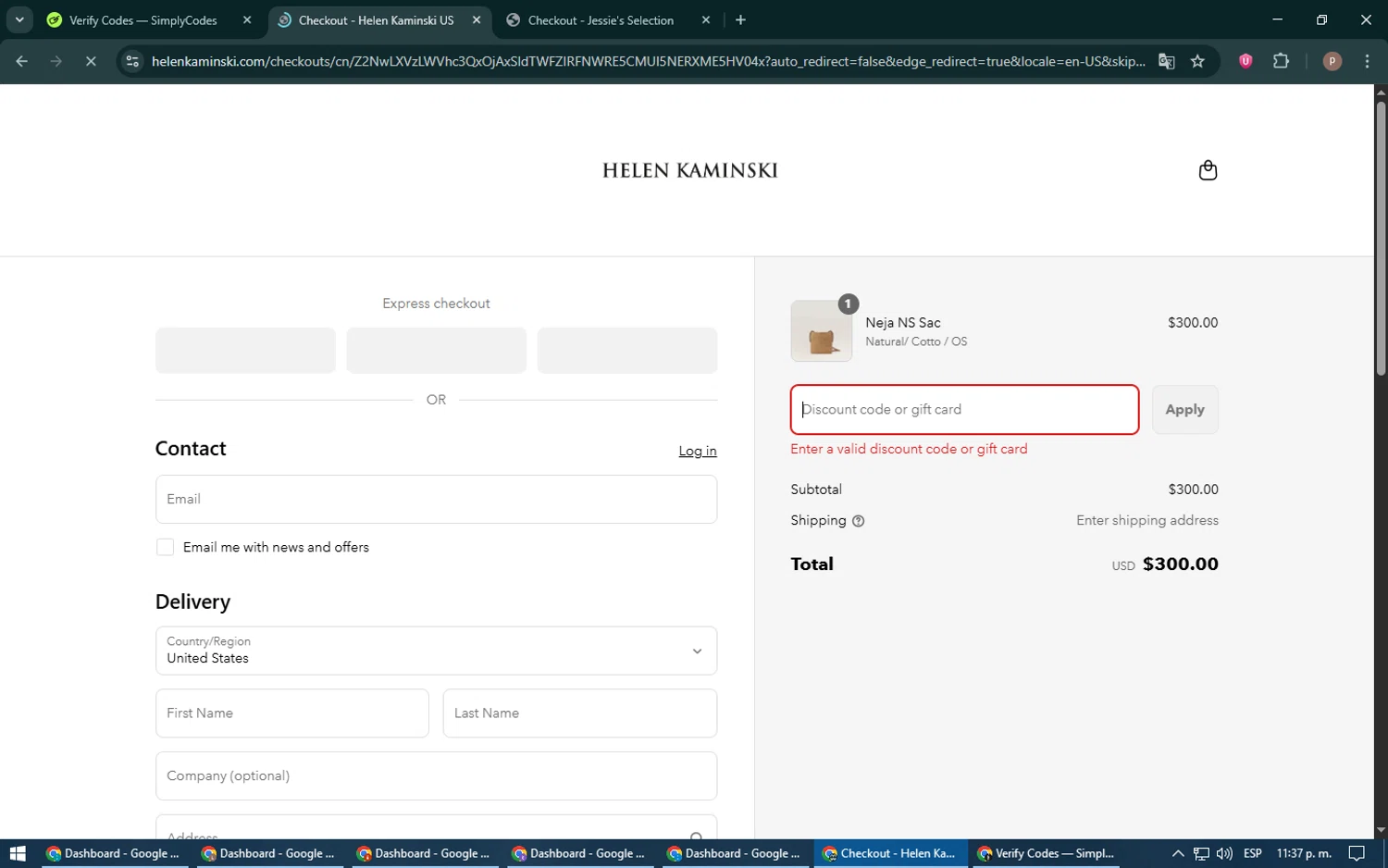
Task: Click the Neja NS Sac product thumbnail
Action: click(821, 331)
